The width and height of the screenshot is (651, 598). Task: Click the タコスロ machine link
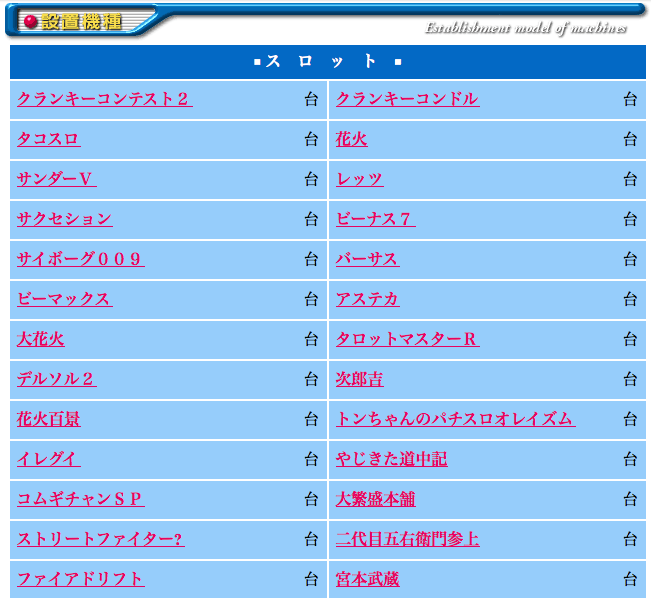point(49,139)
